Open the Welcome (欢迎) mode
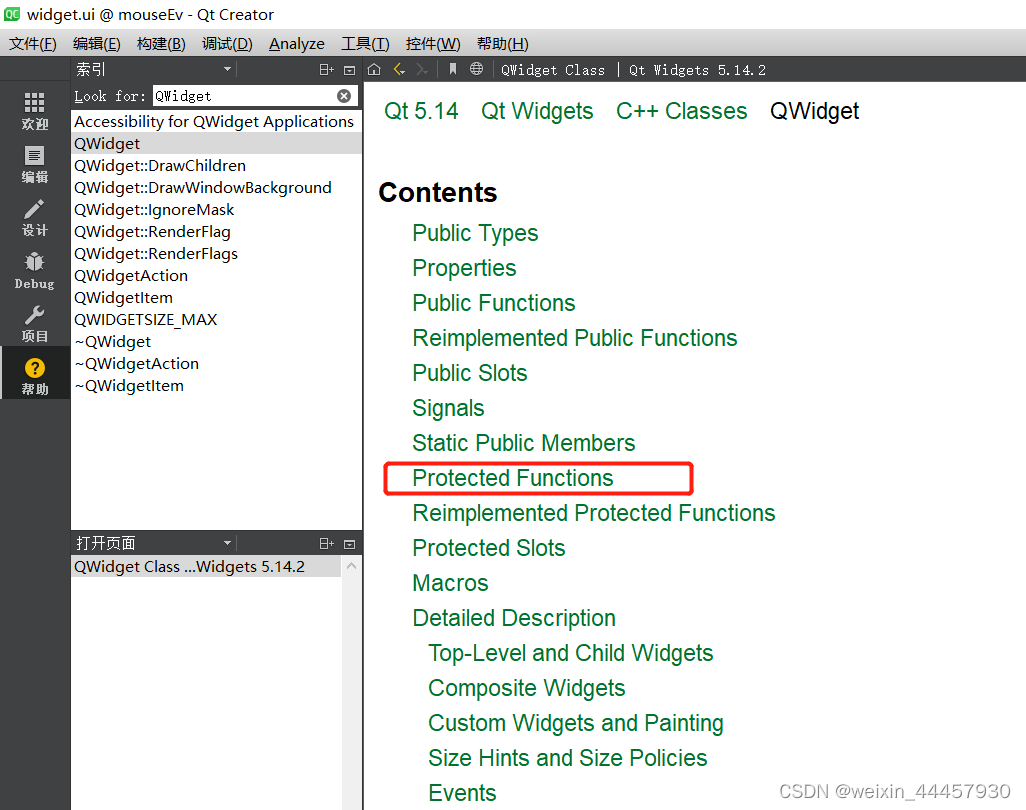 coord(35,111)
